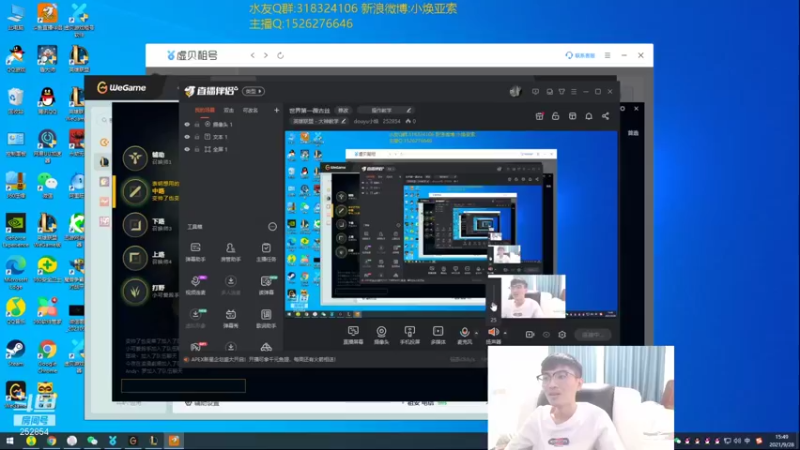Open the 房管助手 tool
The width and height of the screenshot is (800, 450).
click(231, 252)
